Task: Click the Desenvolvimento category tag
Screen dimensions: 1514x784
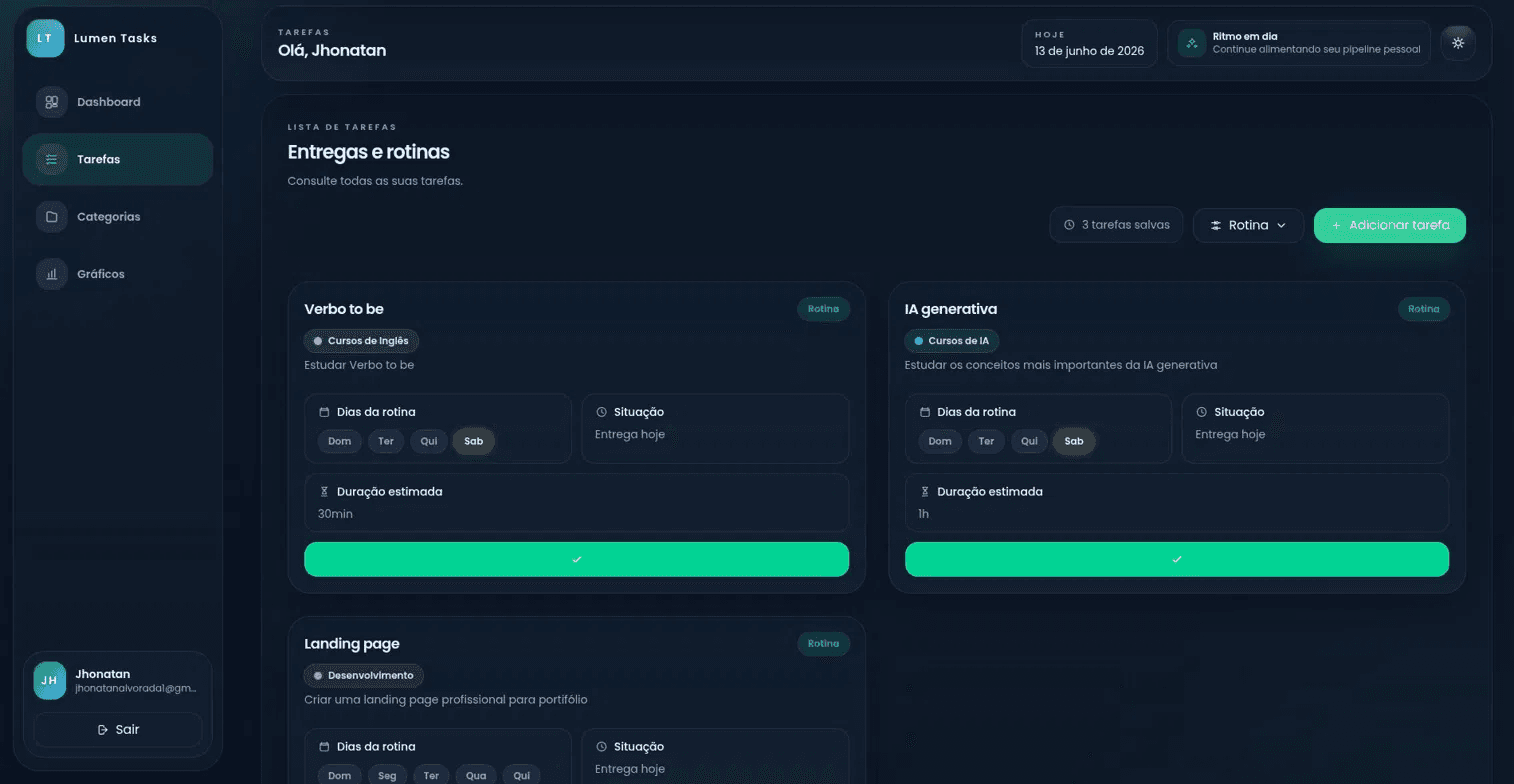Action: coord(364,676)
